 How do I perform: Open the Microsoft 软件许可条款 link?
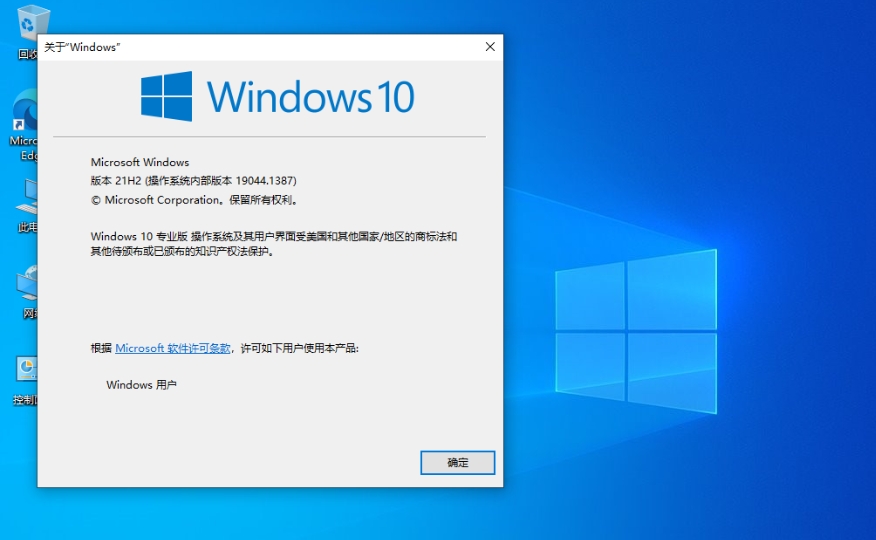tap(173, 348)
